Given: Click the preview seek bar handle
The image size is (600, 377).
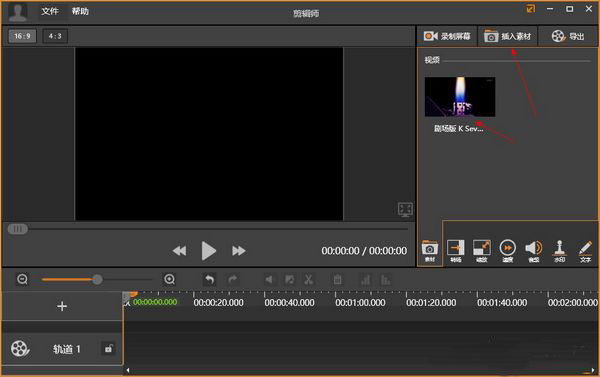Looking at the screenshot, I should pos(18,229).
